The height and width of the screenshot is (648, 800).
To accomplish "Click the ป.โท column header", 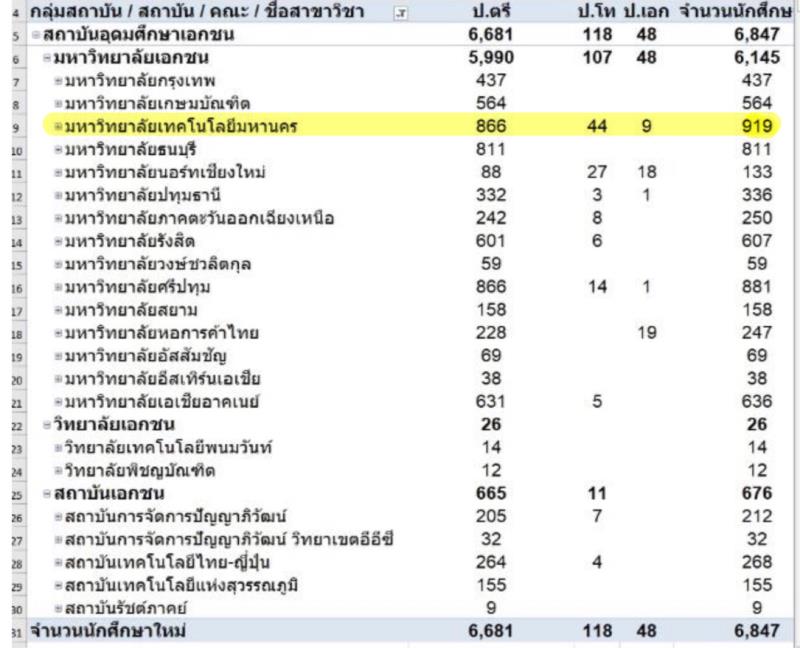I will click(x=595, y=13).
